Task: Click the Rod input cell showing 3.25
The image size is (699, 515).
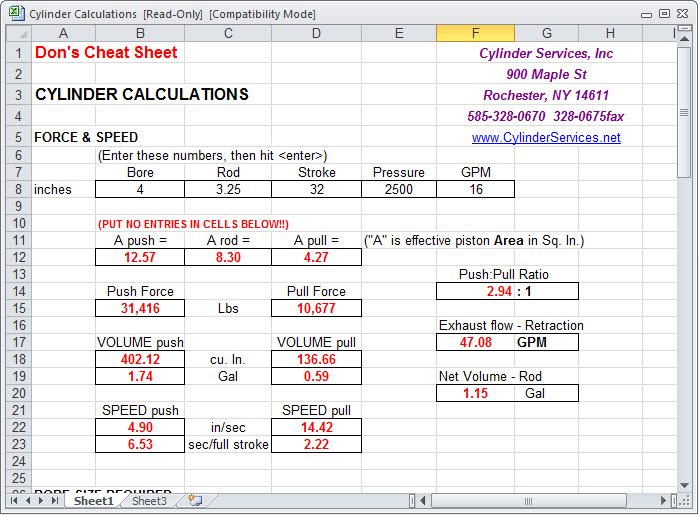Action: point(228,189)
